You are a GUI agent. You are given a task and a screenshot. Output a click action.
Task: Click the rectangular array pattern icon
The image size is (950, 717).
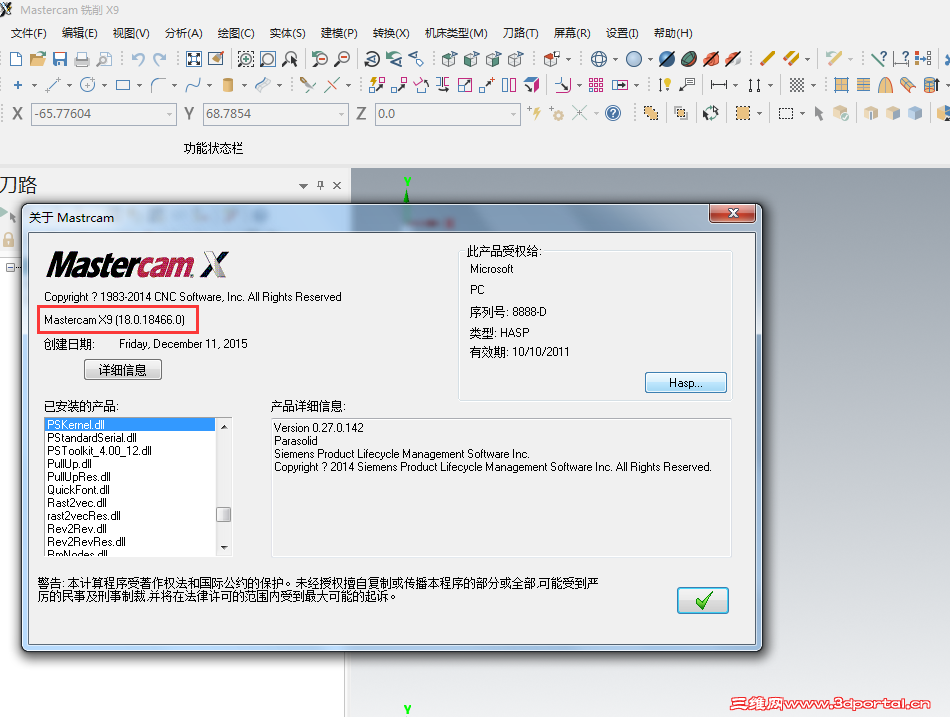[596, 85]
